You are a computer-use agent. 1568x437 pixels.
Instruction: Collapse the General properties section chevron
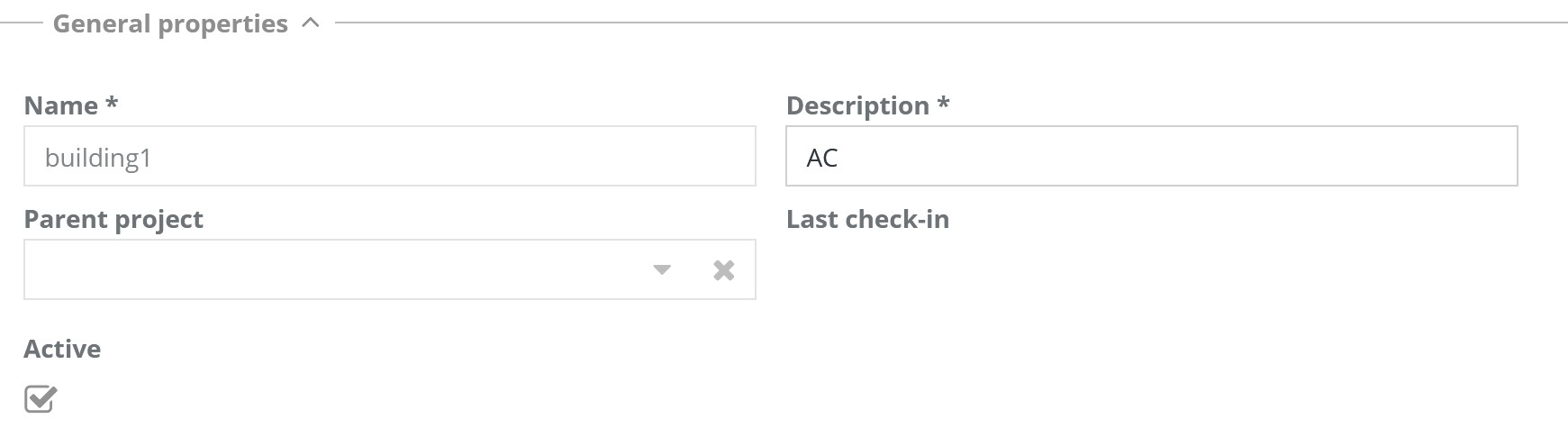pyautogui.click(x=311, y=23)
